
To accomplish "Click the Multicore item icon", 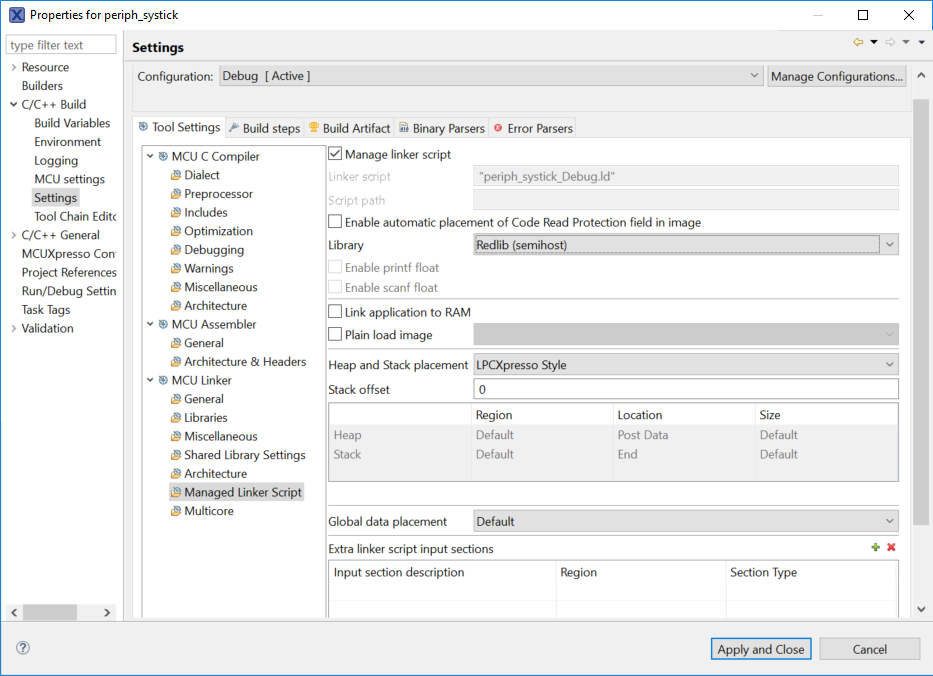I will [176, 511].
